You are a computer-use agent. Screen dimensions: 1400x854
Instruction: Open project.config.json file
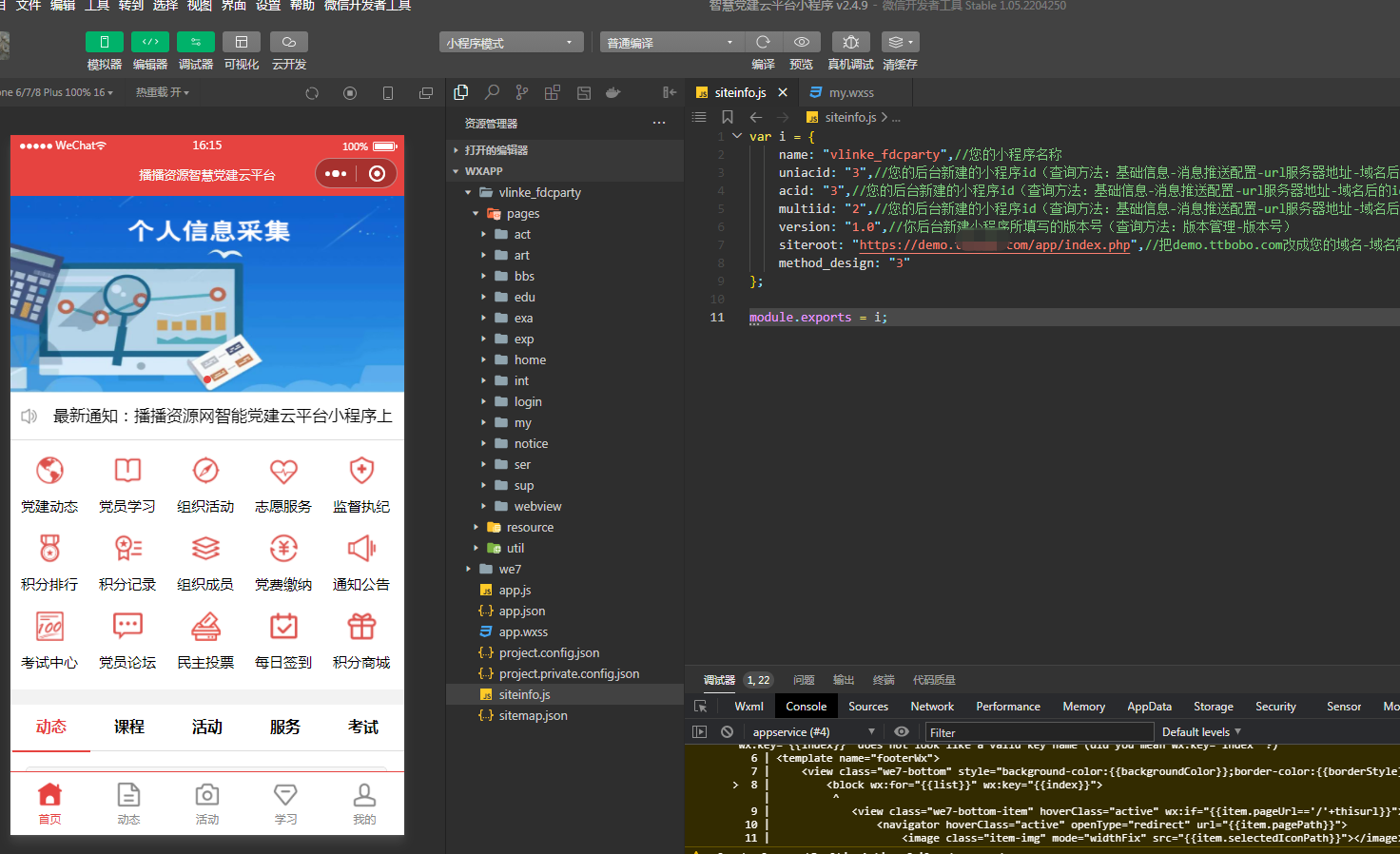click(565, 652)
